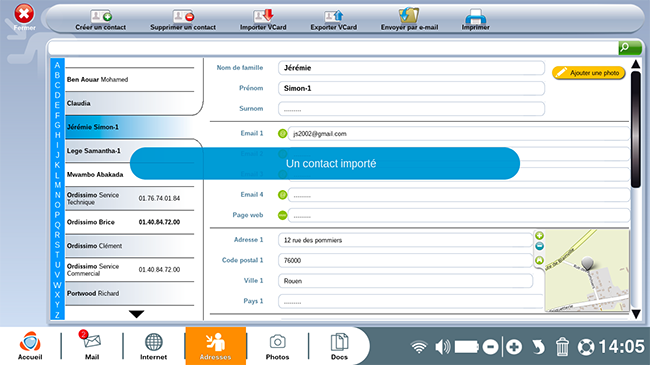Go to Accueil home
This screenshot has height=365, width=650.
tap(30, 346)
